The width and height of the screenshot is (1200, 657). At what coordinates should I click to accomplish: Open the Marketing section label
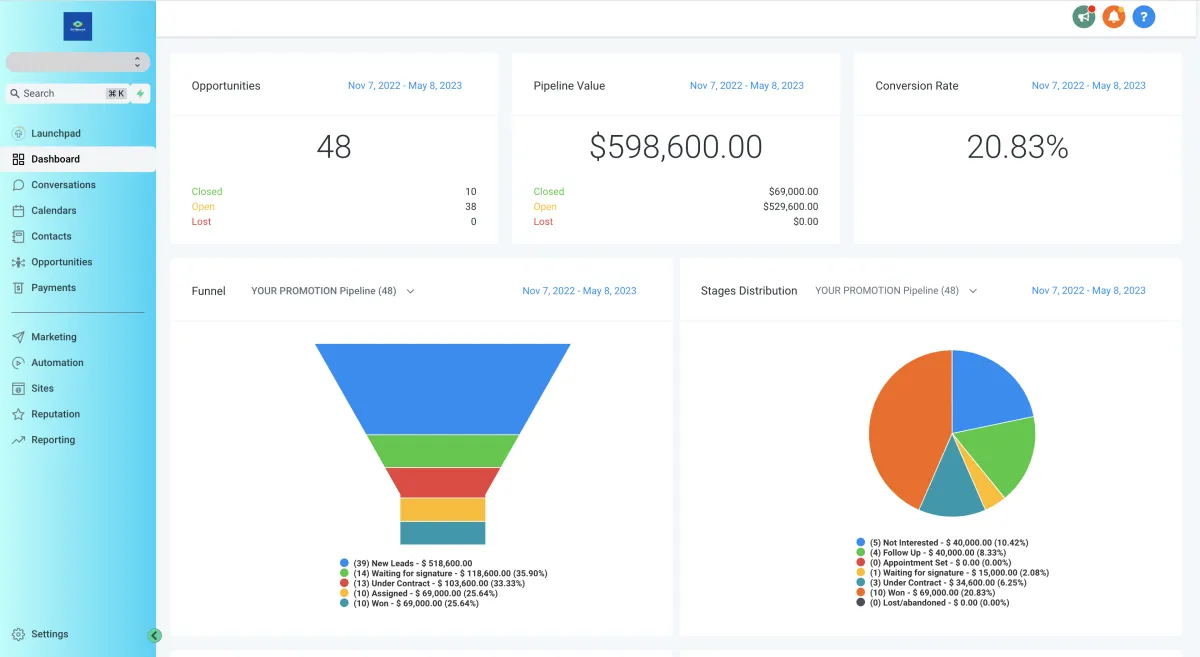click(x=54, y=337)
